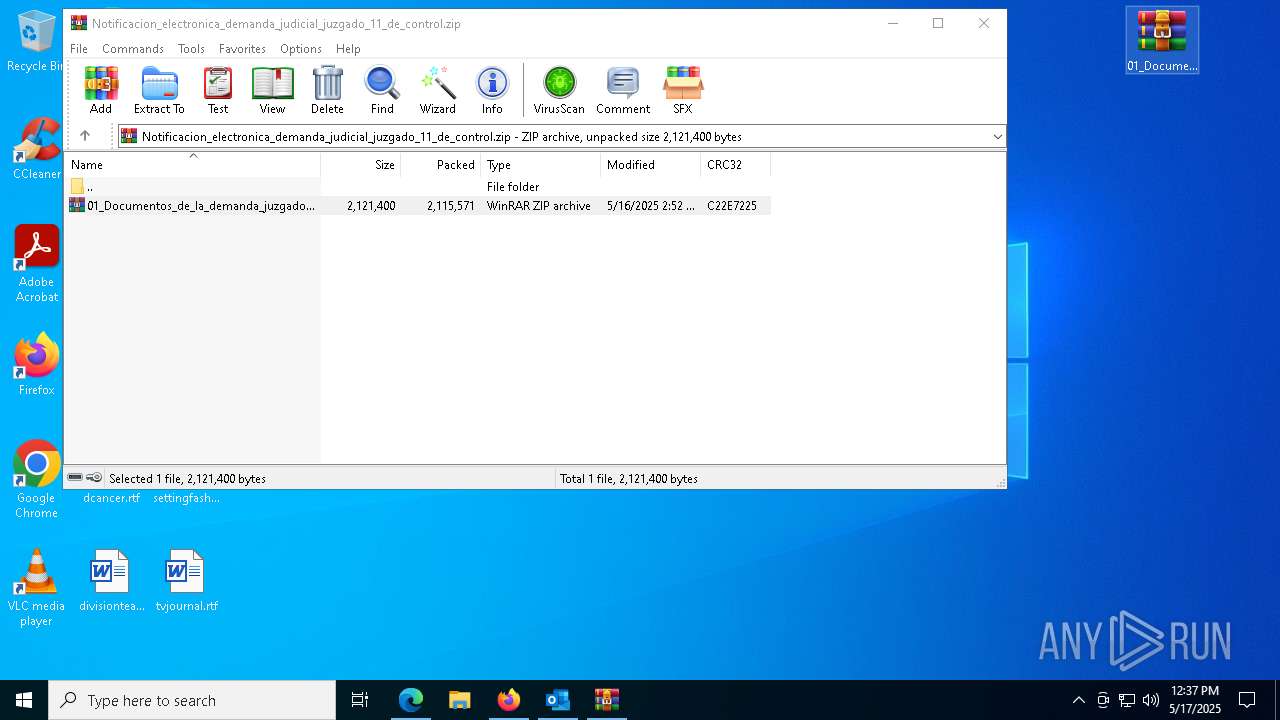Sort by the Type column header
This screenshot has height=720, width=1280.
click(540, 165)
